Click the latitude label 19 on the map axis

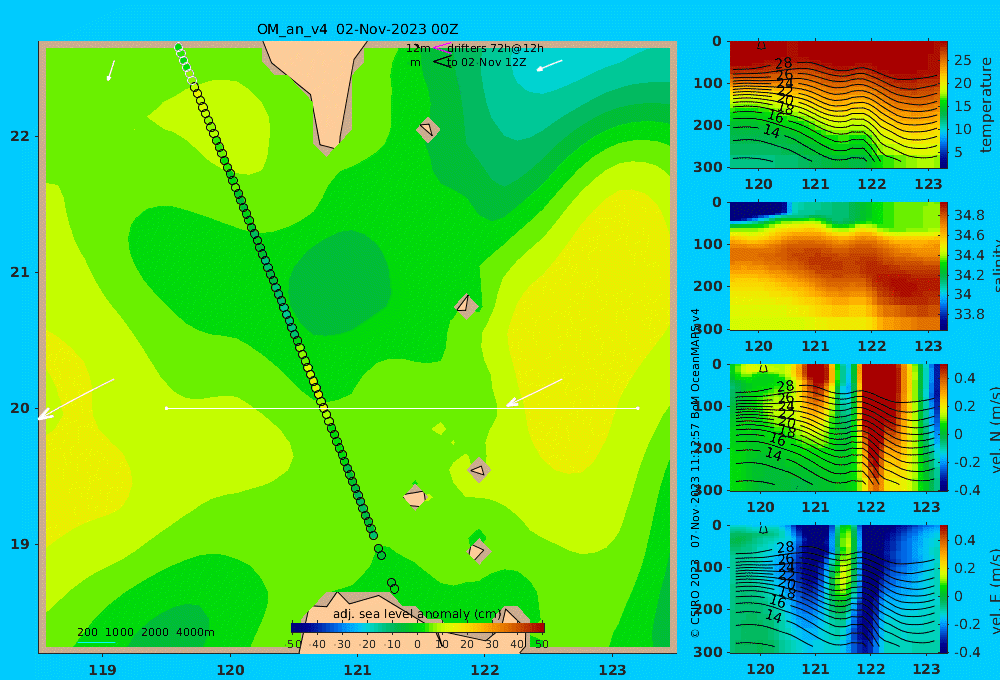(x=20, y=544)
